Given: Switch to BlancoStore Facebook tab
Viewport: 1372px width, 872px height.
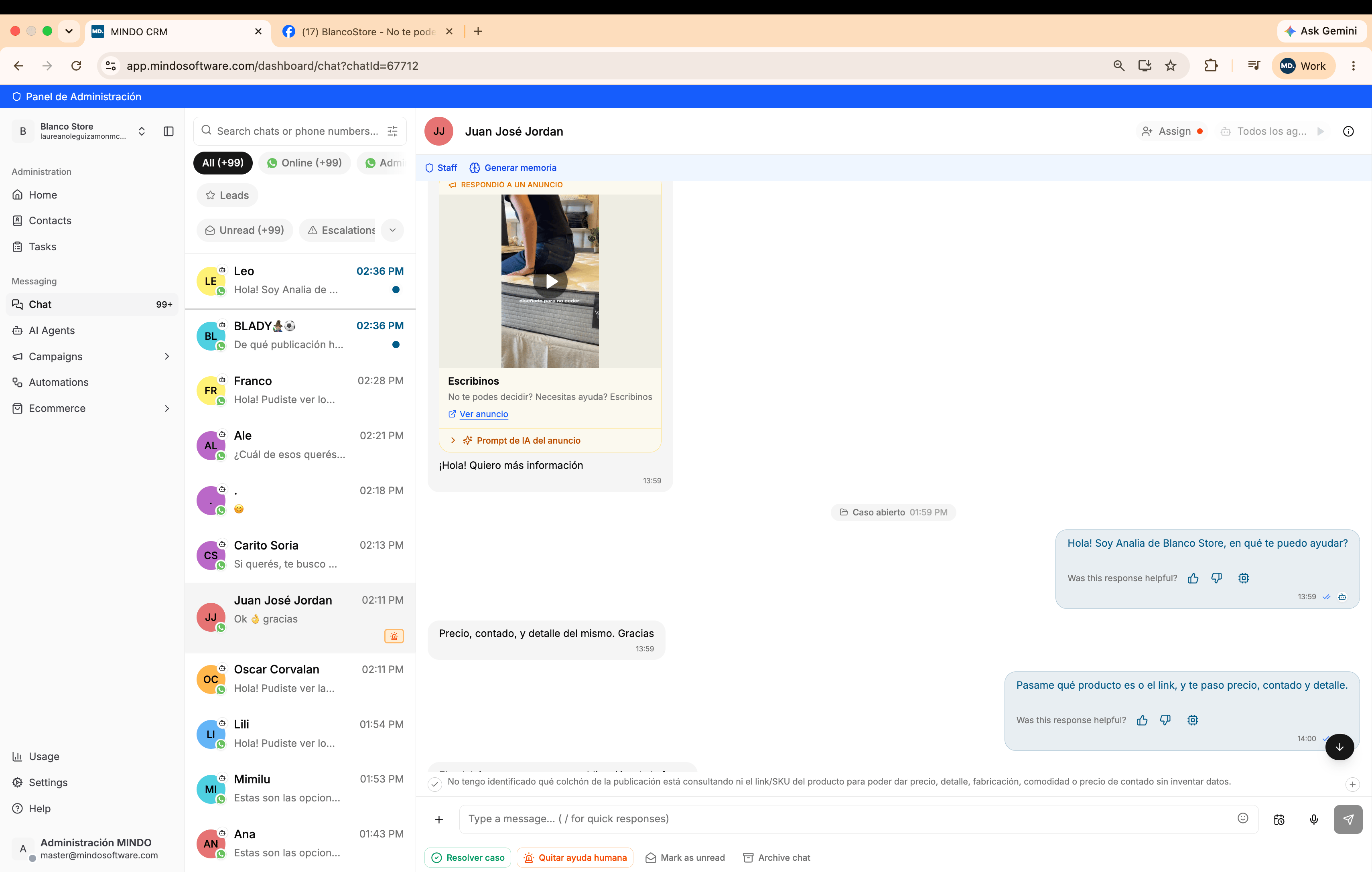Looking at the screenshot, I should (x=368, y=32).
